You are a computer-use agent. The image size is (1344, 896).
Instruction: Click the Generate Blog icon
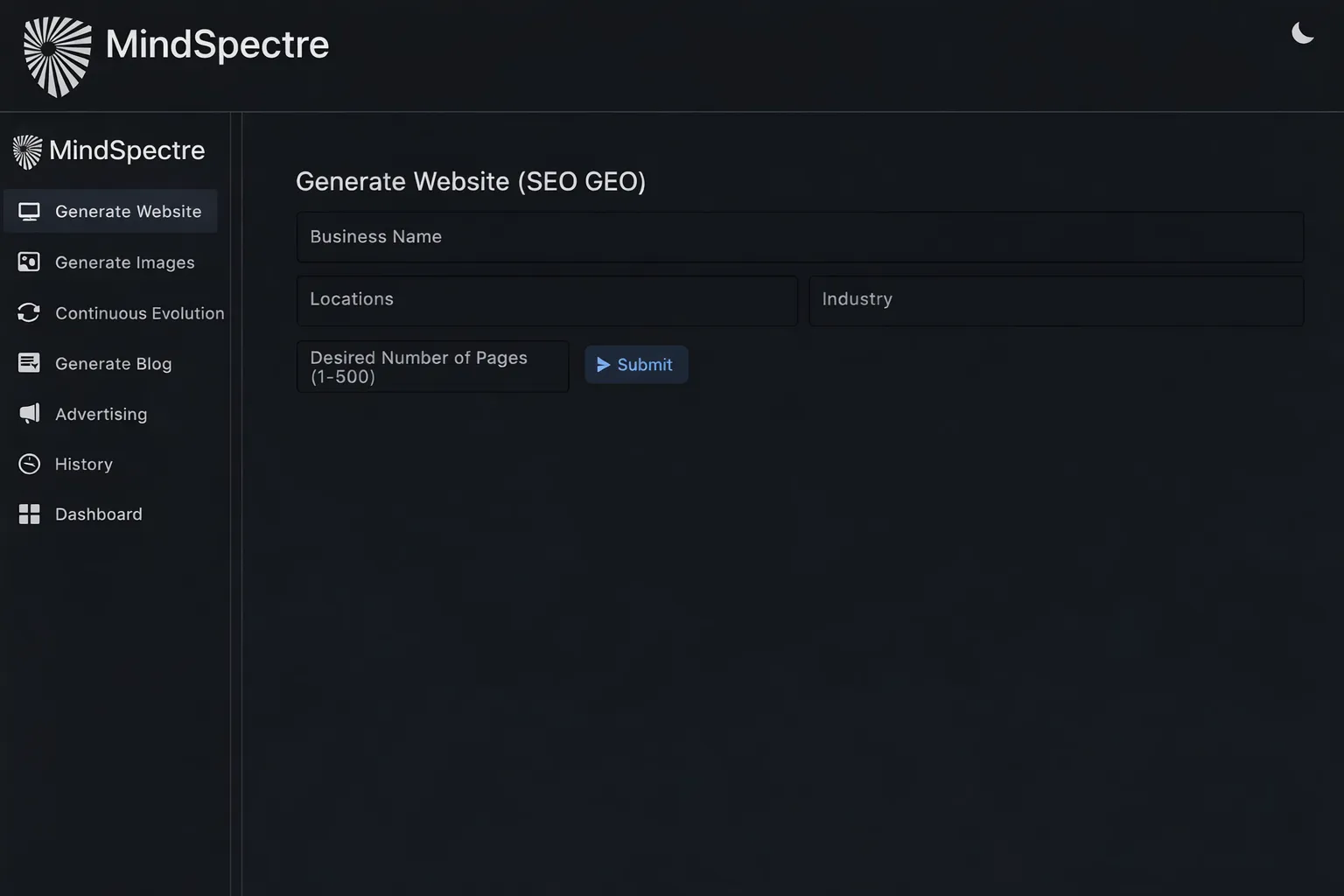(x=29, y=363)
